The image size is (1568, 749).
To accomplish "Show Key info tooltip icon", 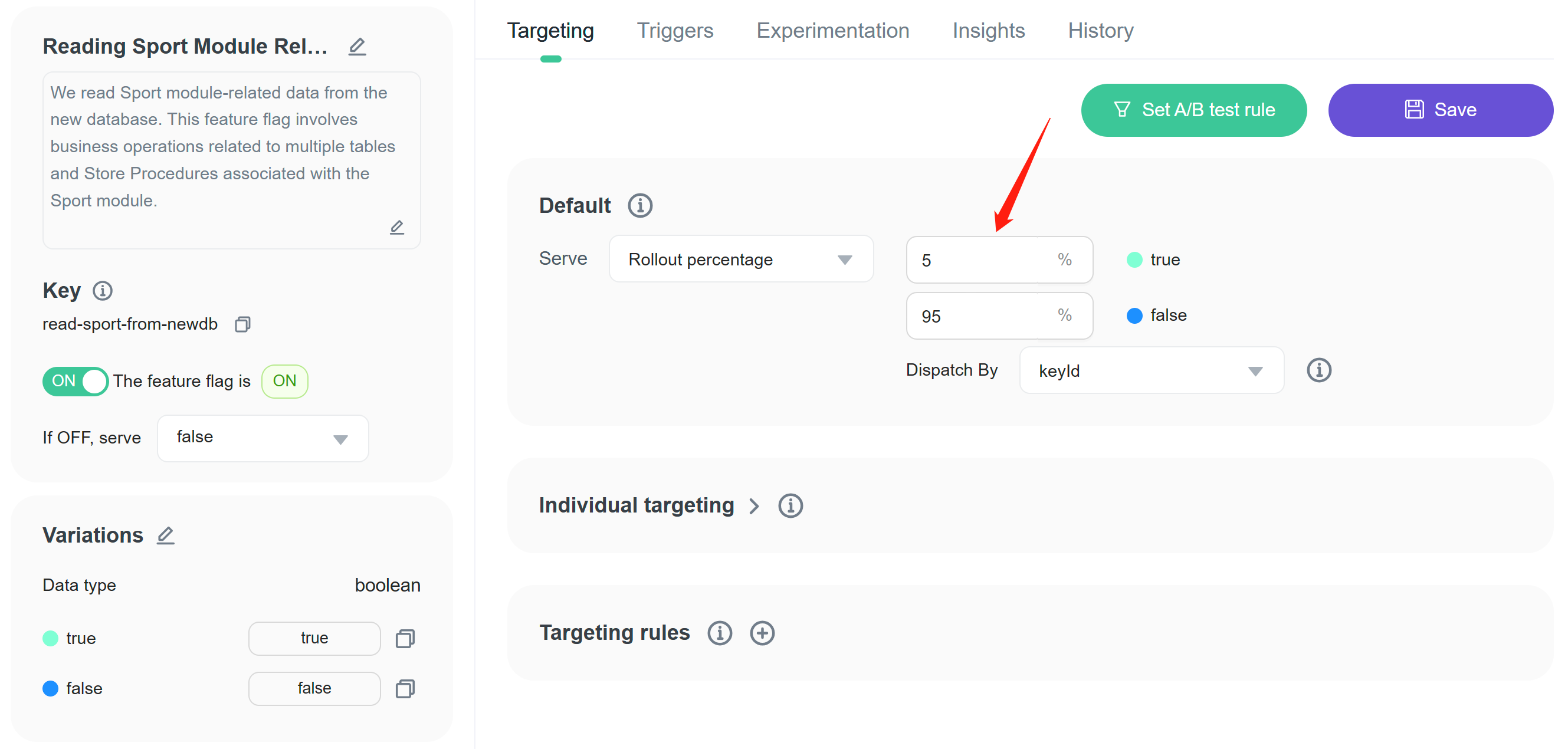I will 102,291.
